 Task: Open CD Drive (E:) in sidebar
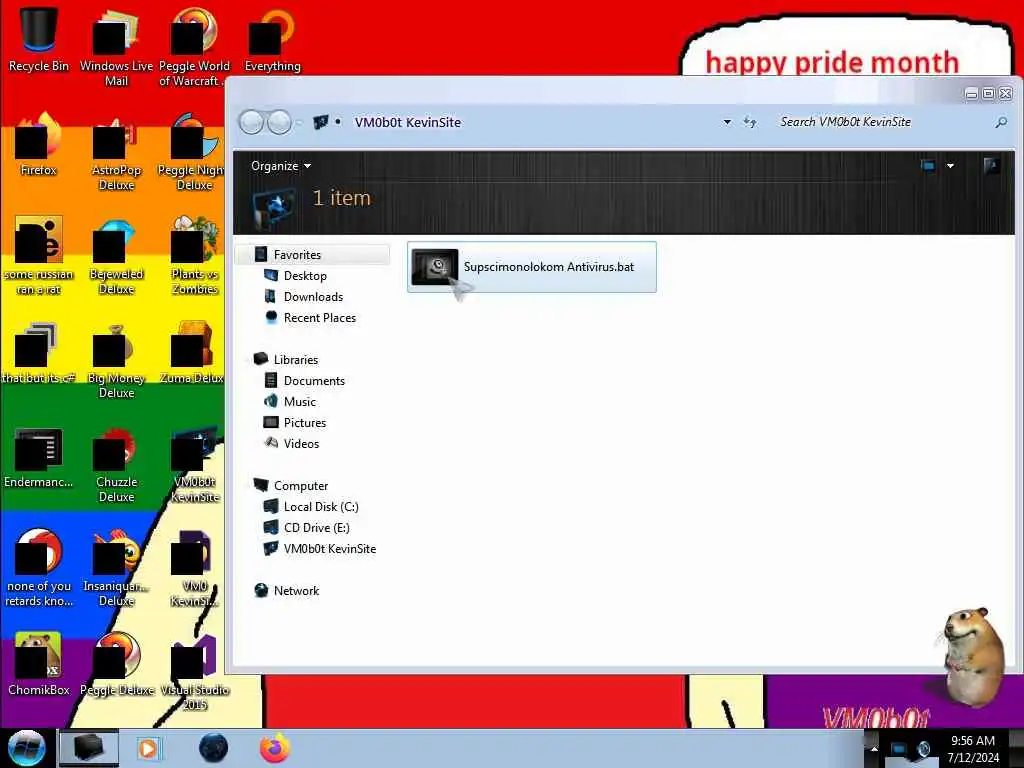point(316,528)
